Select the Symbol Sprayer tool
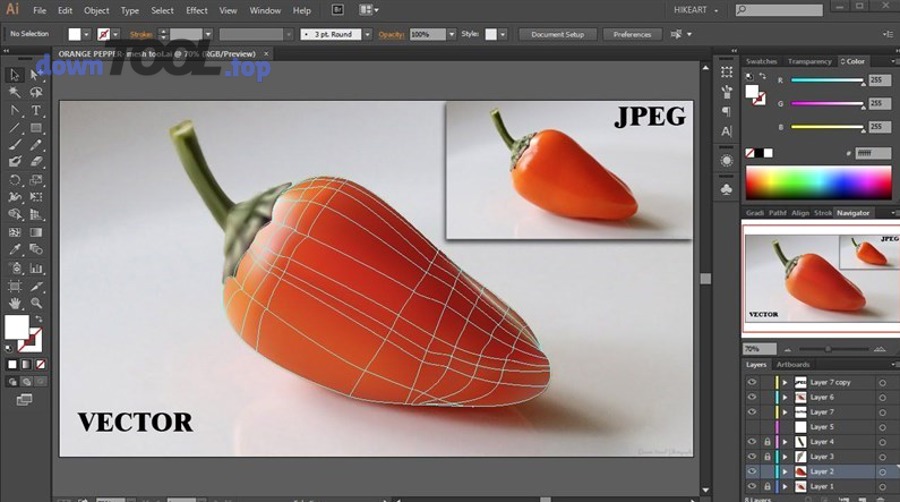Image resolution: width=900 pixels, height=502 pixels. [14, 268]
